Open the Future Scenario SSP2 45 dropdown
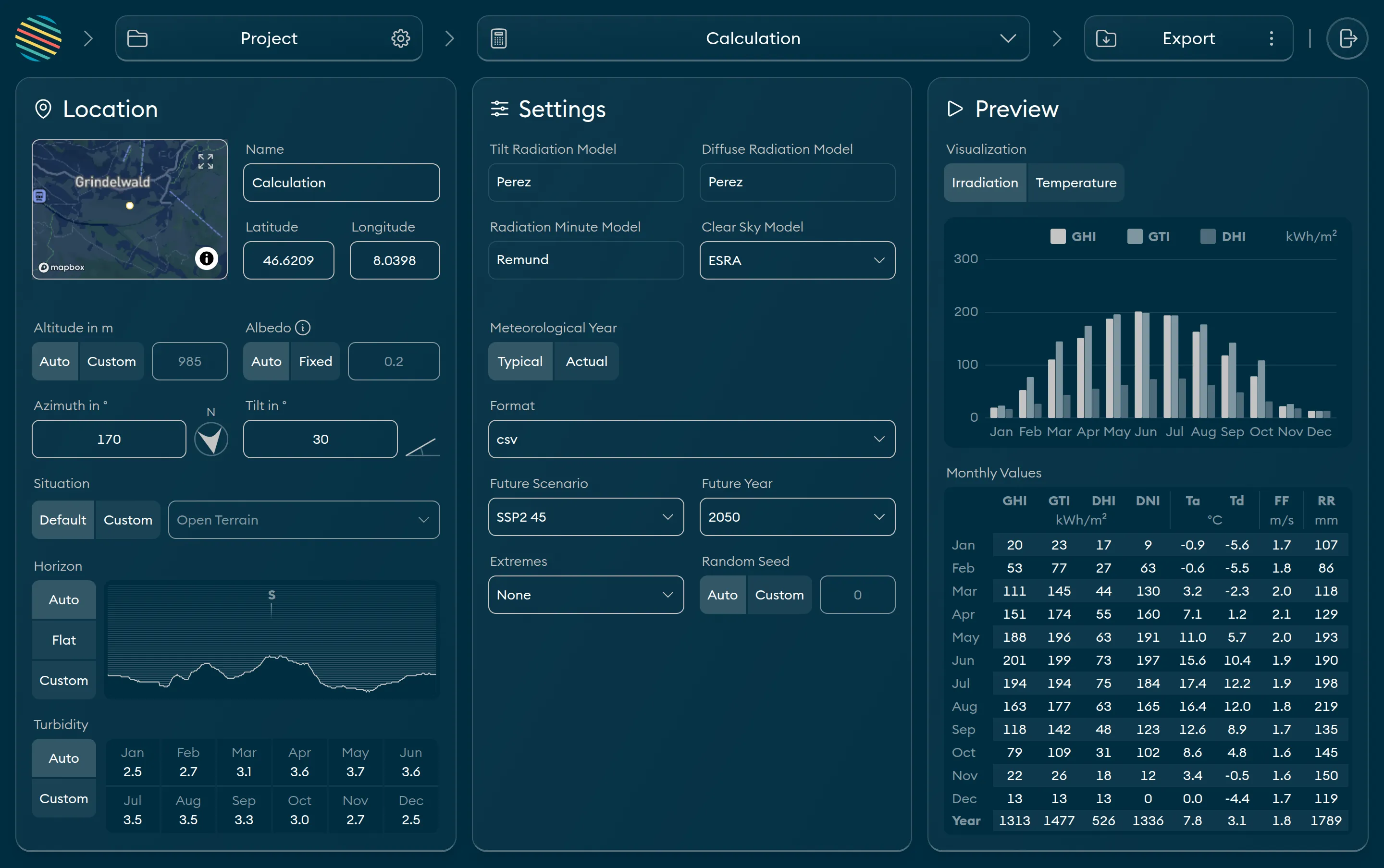This screenshot has height=868, width=1384. pos(585,517)
